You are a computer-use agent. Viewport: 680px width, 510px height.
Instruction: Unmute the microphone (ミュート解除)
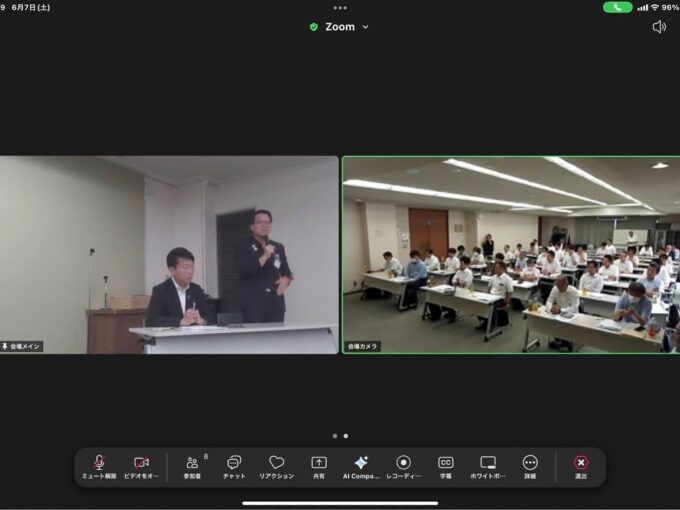coord(99,465)
